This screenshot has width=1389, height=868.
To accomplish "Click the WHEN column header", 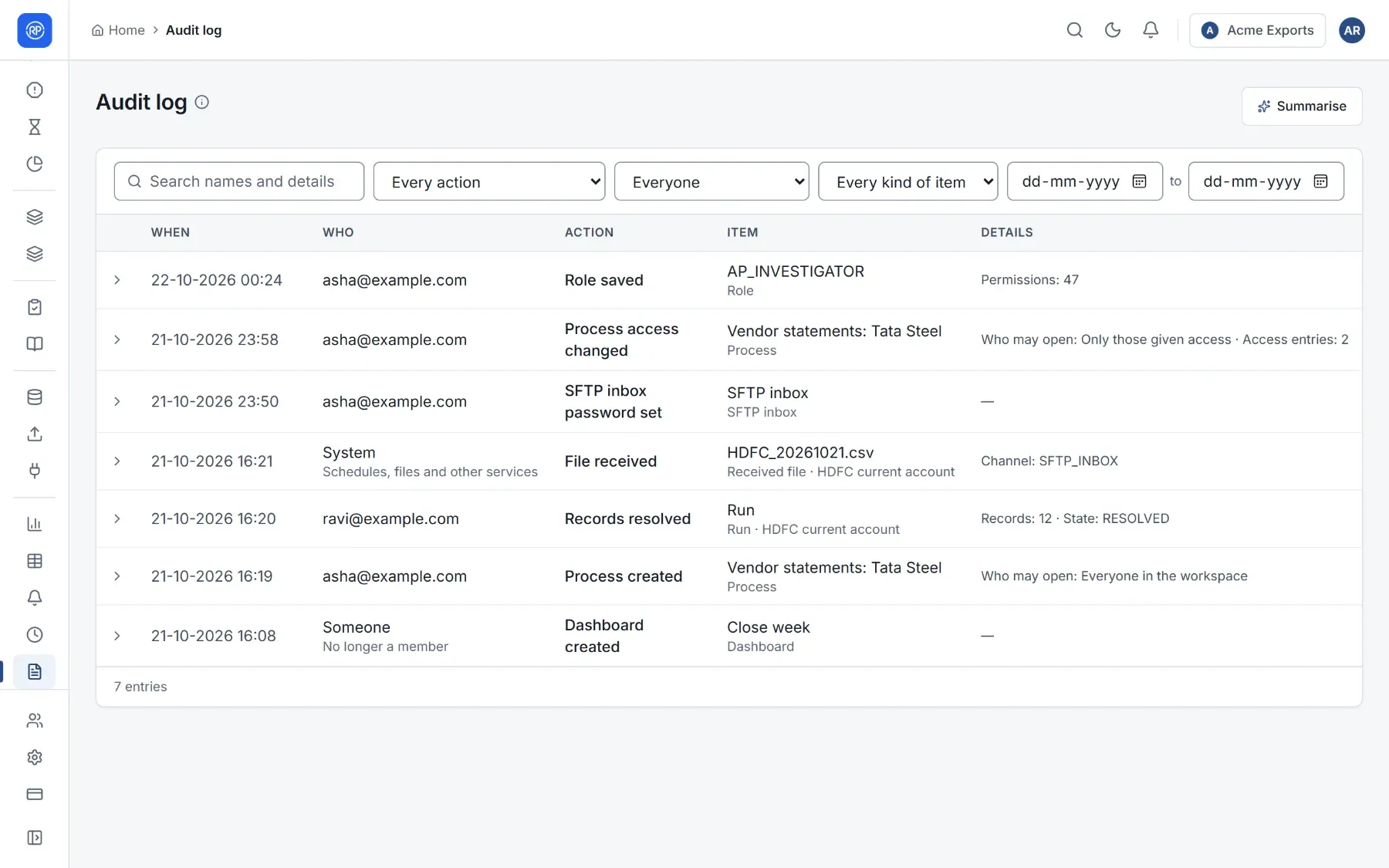I will tap(170, 232).
